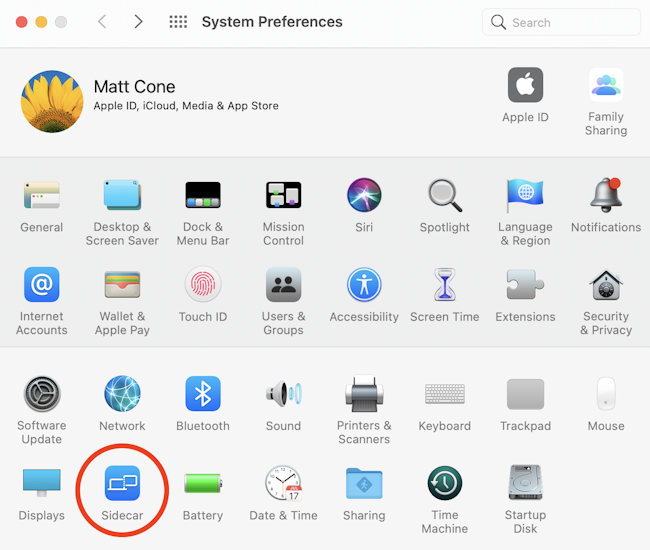Minimize the System Preferences window
This screenshot has width=650, height=550.
(x=41, y=22)
